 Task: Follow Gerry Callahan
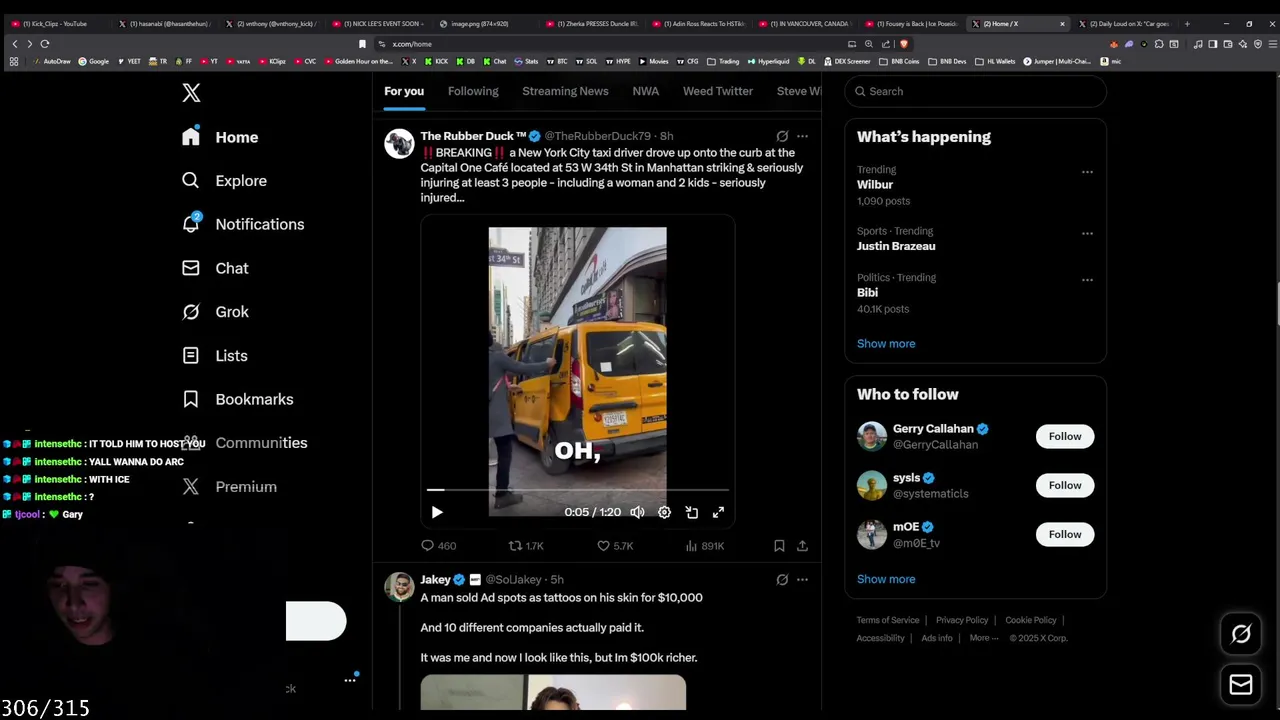click(x=1065, y=437)
